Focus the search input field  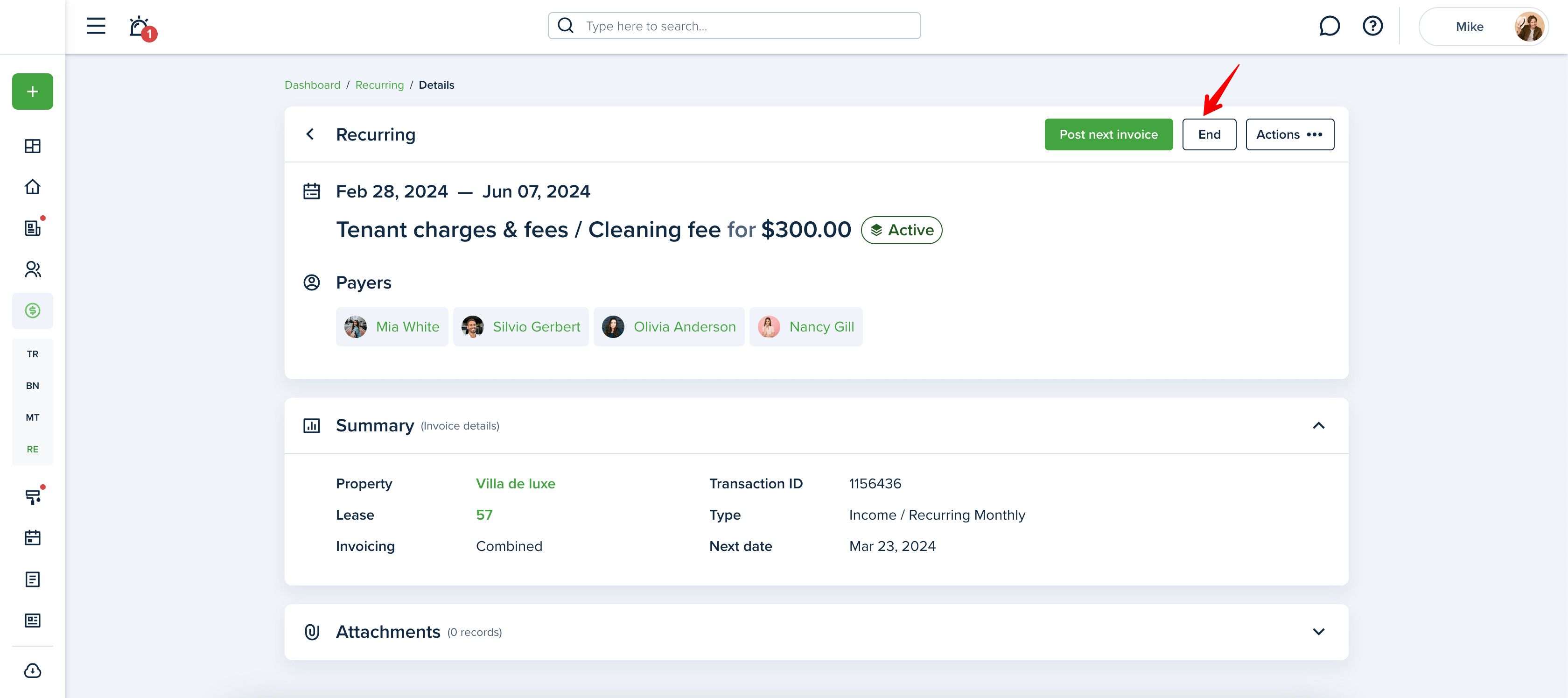[x=734, y=26]
